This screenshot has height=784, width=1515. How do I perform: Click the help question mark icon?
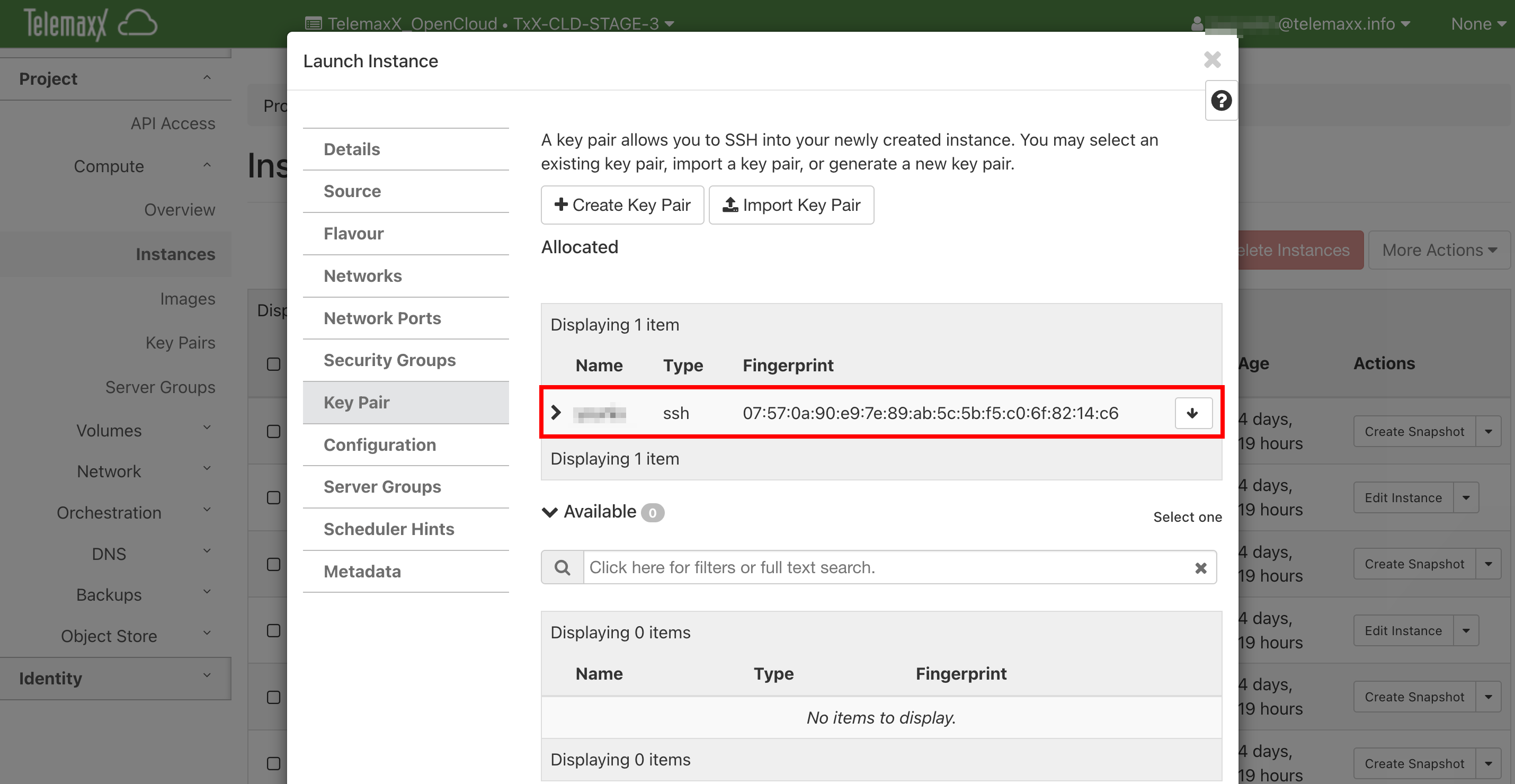click(1221, 101)
